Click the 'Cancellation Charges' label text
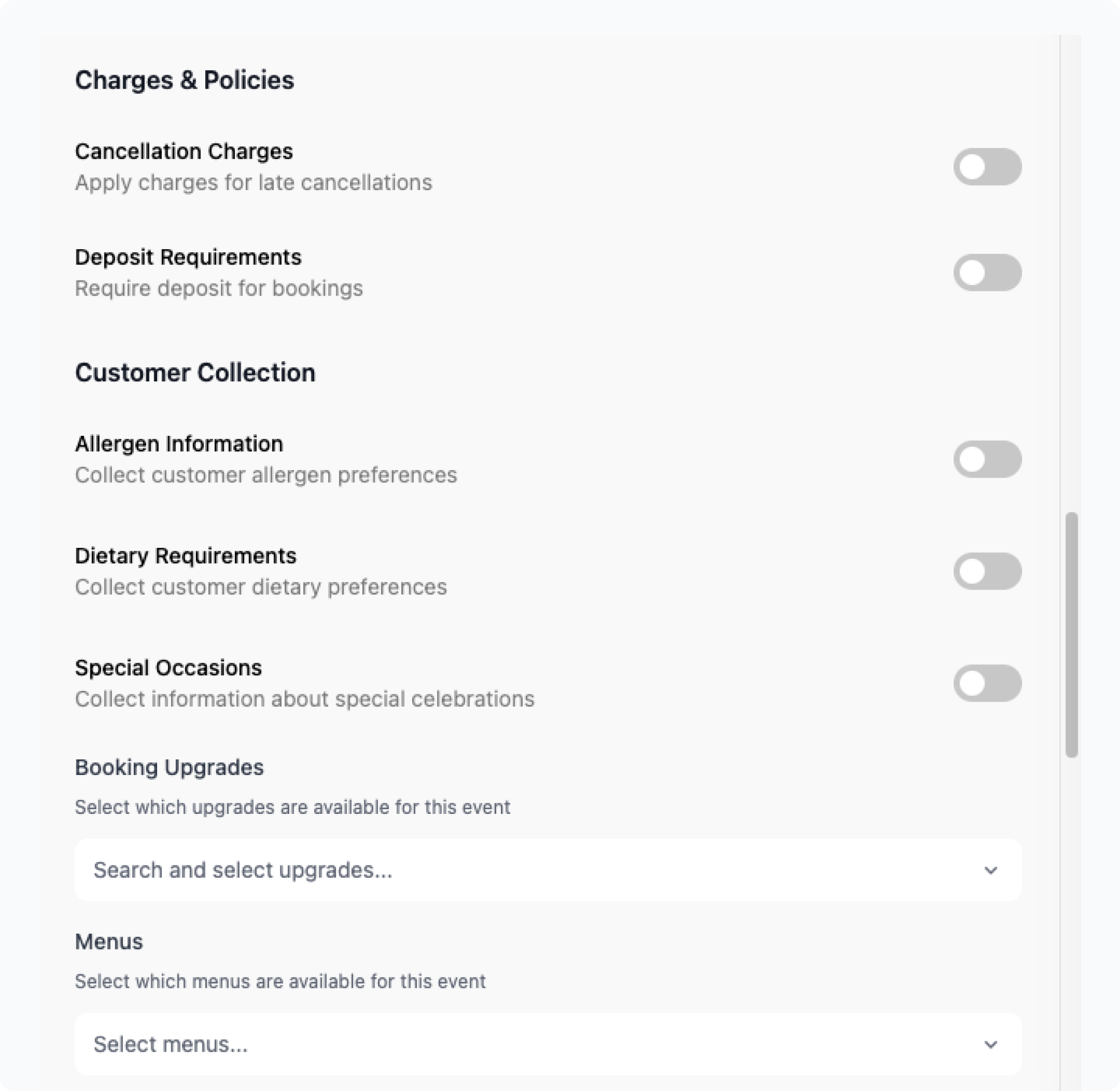The width and height of the screenshot is (1120, 1091). point(184,151)
